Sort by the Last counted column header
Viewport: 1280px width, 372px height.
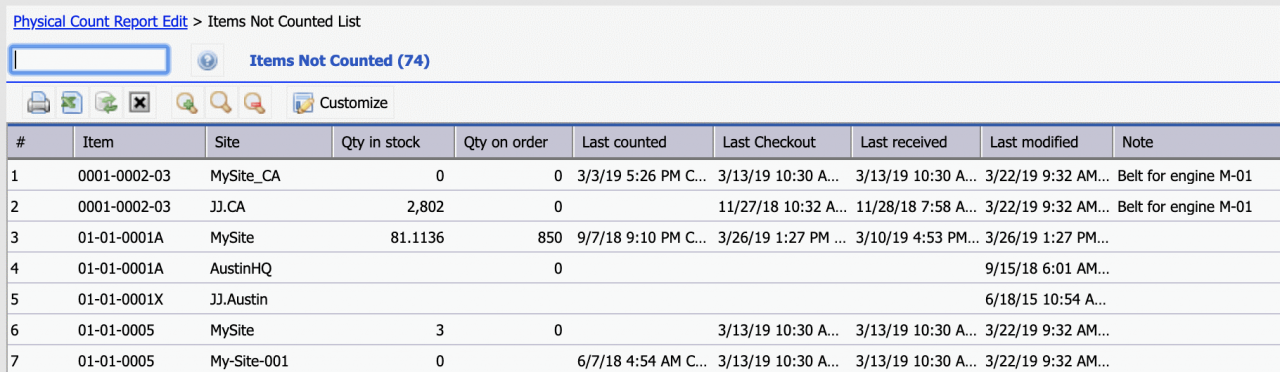coord(643,142)
